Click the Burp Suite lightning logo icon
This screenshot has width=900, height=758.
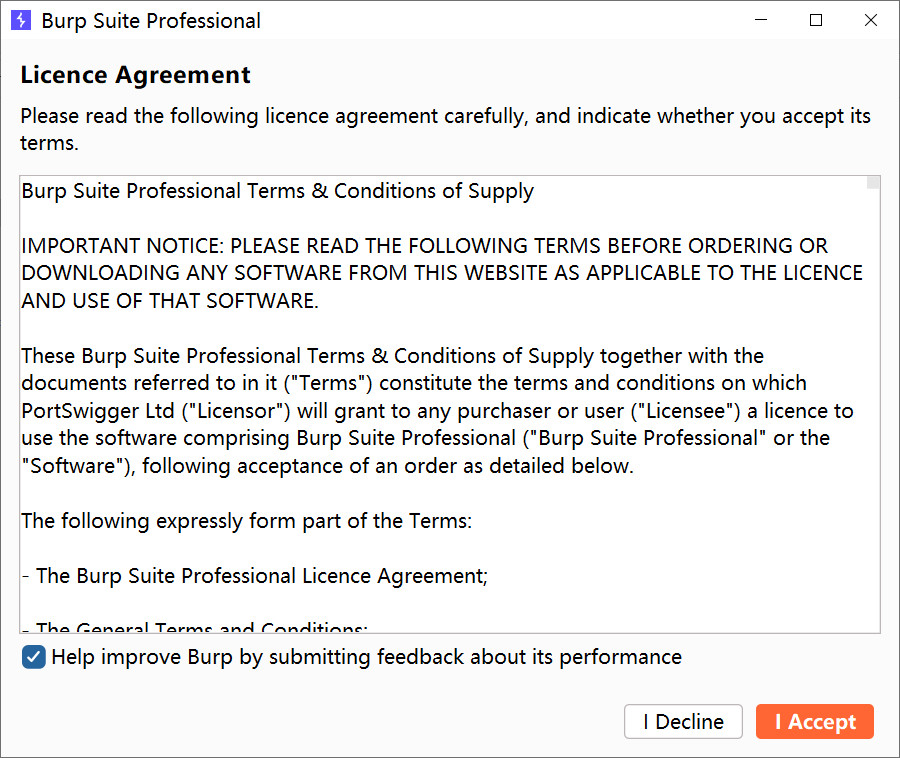click(21, 20)
